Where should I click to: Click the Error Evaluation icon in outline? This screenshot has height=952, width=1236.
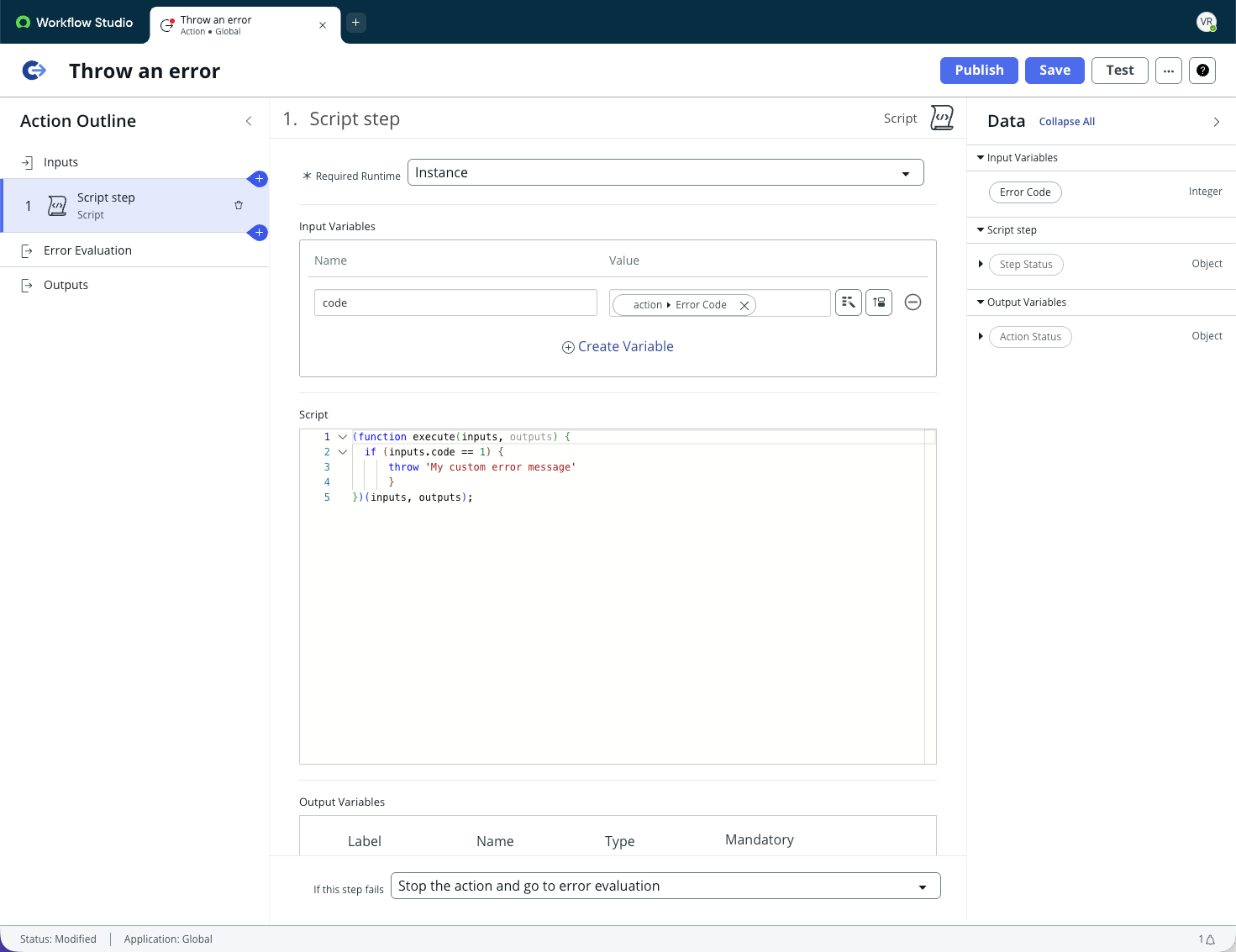[x=27, y=250]
